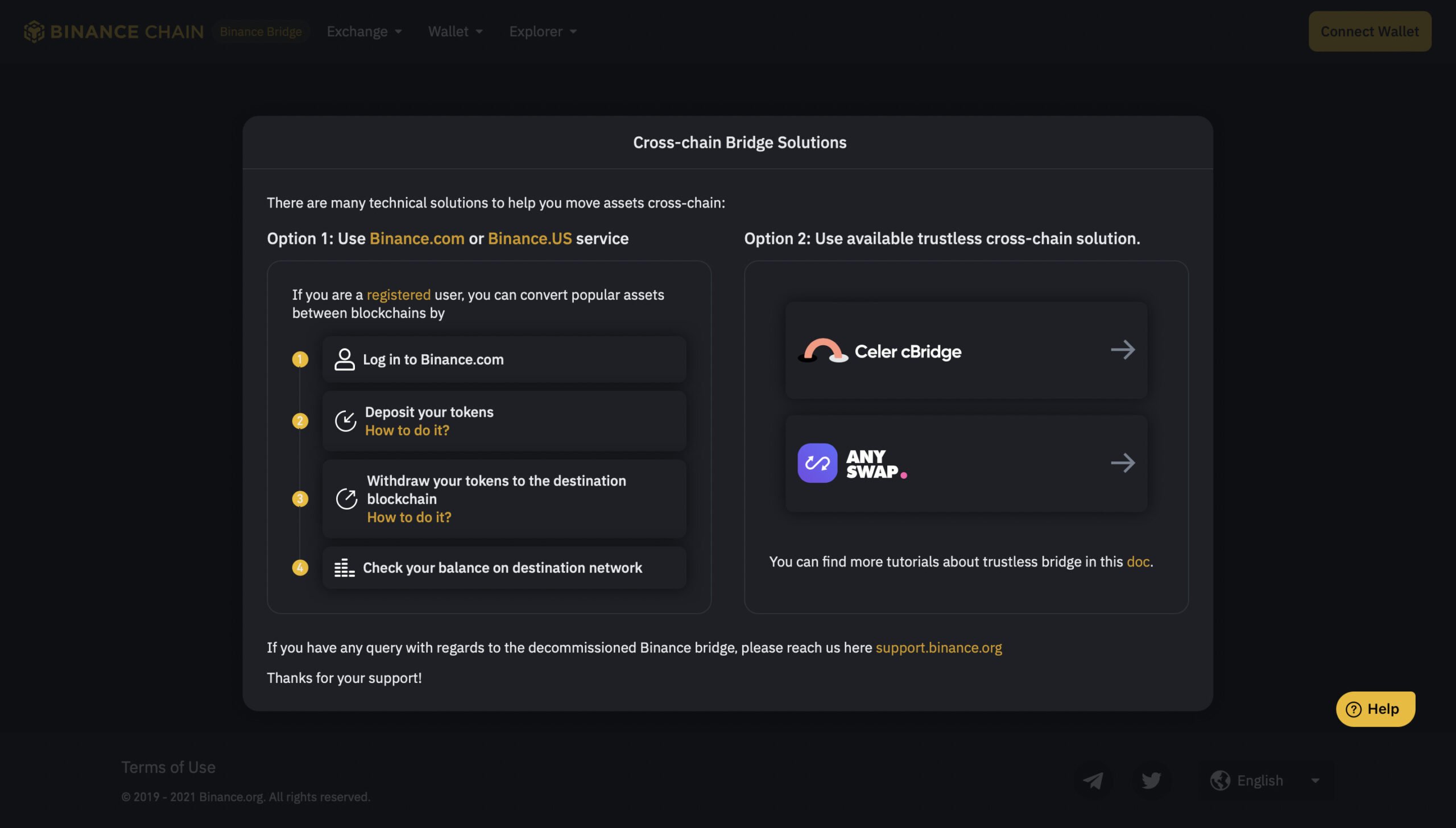The height and width of the screenshot is (828, 1456).
Task: Expand the Explorer dropdown menu
Action: coord(543,32)
